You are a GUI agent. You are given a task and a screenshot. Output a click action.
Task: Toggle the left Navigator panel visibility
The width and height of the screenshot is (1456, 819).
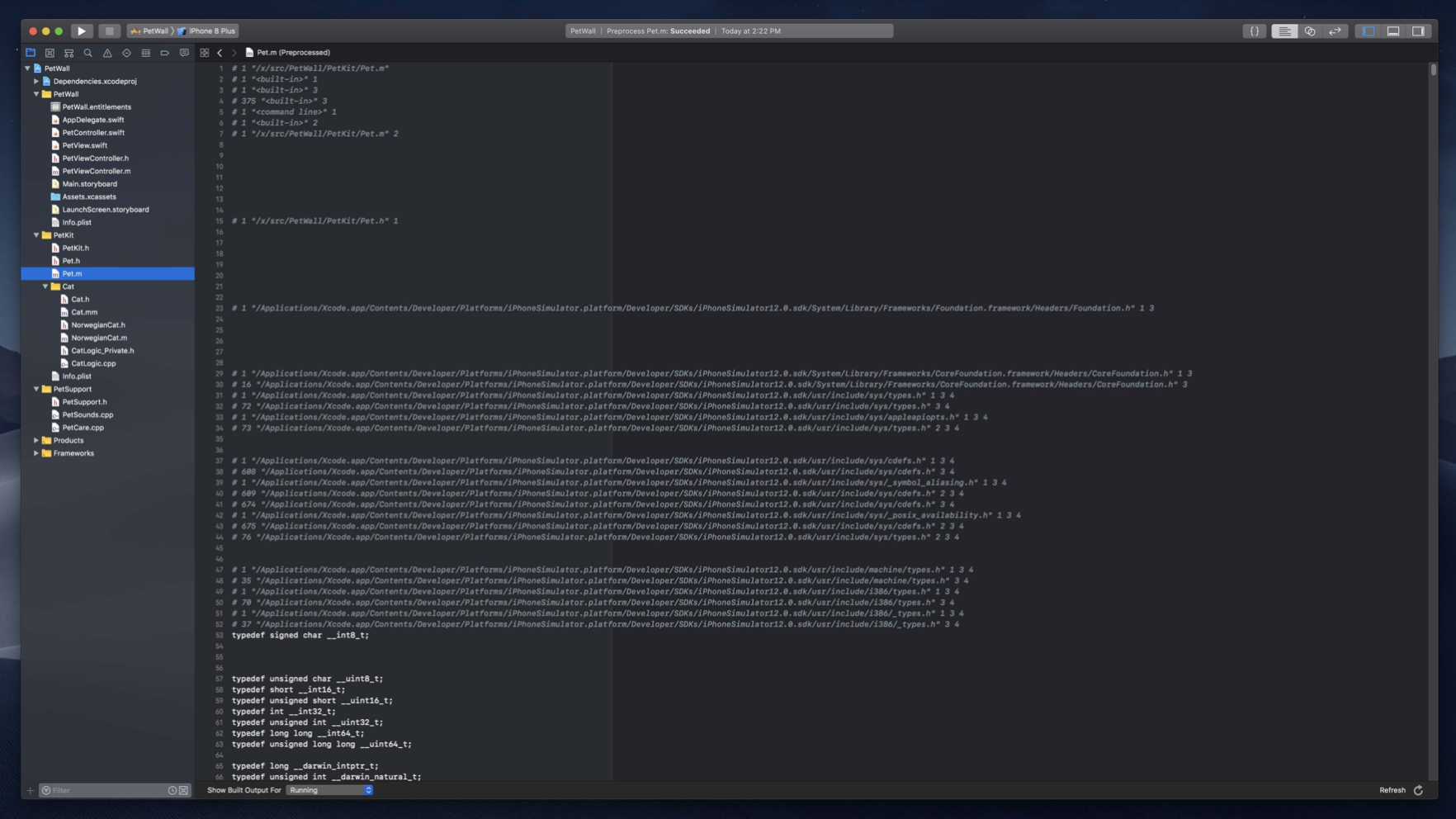click(1369, 31)
